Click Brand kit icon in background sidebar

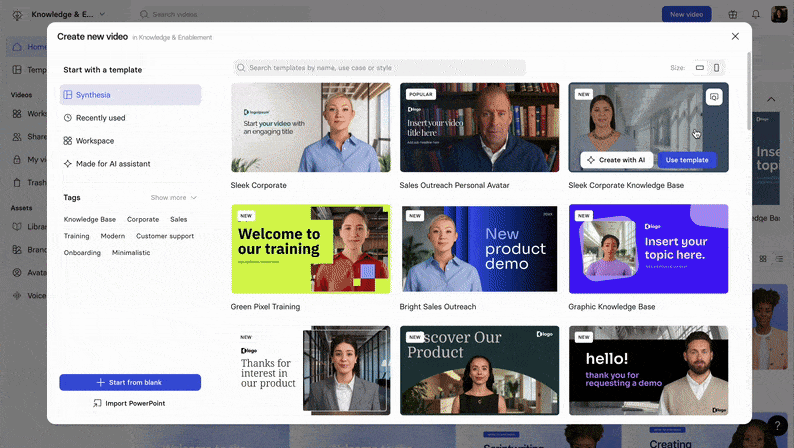[x=17, y=250]
